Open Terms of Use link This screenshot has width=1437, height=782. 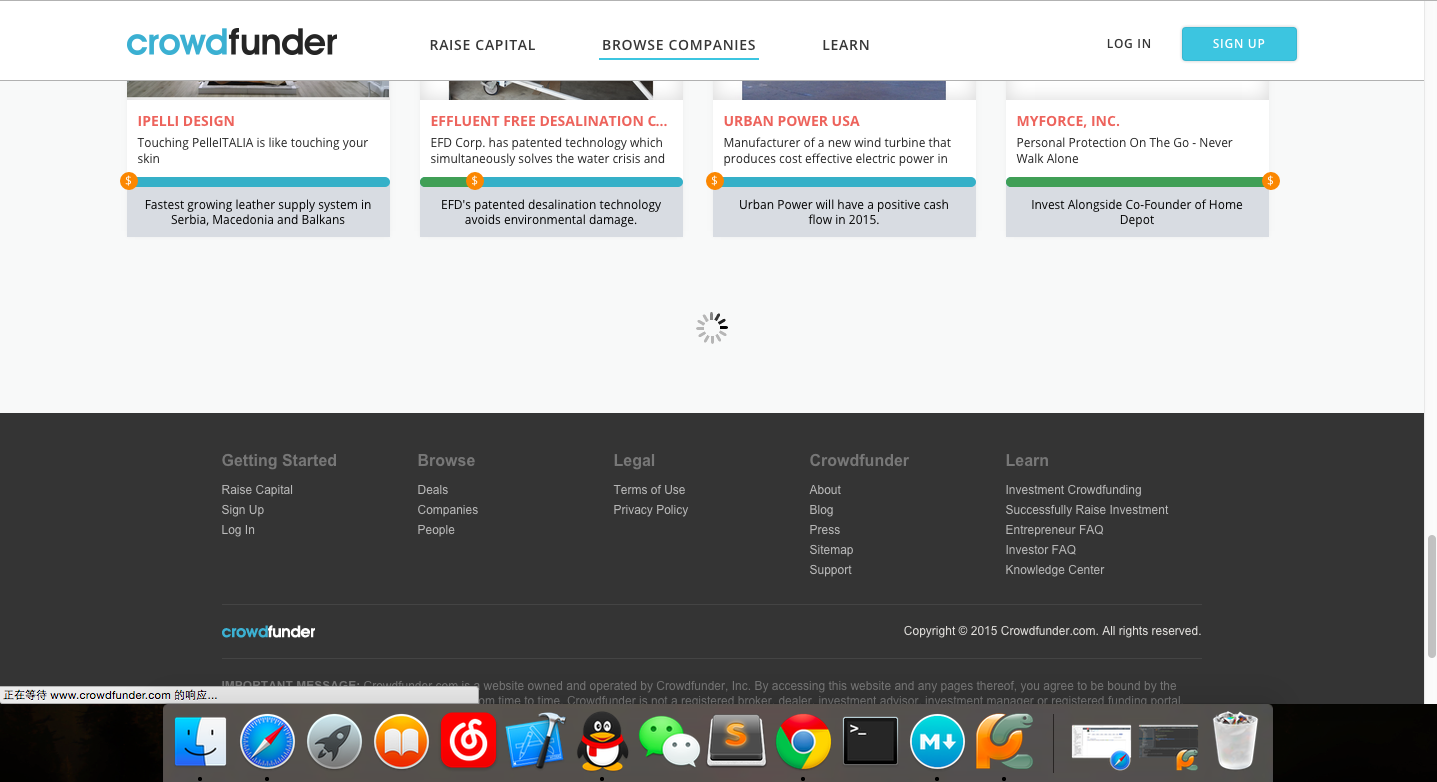pyautogui.click(x=649, y=490)
